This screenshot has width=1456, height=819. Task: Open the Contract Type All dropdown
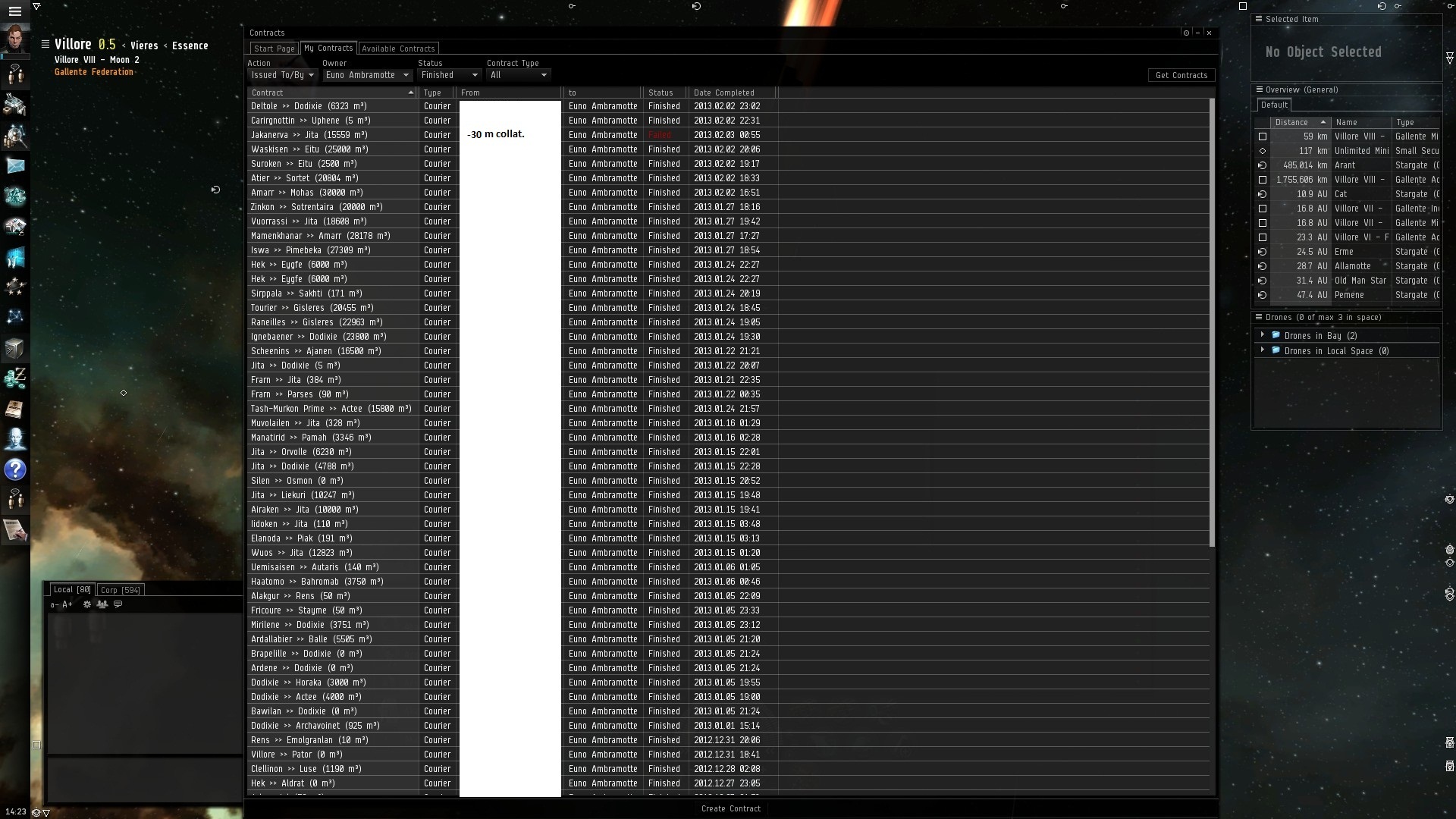pyautogui.click(x=518, y=75)
